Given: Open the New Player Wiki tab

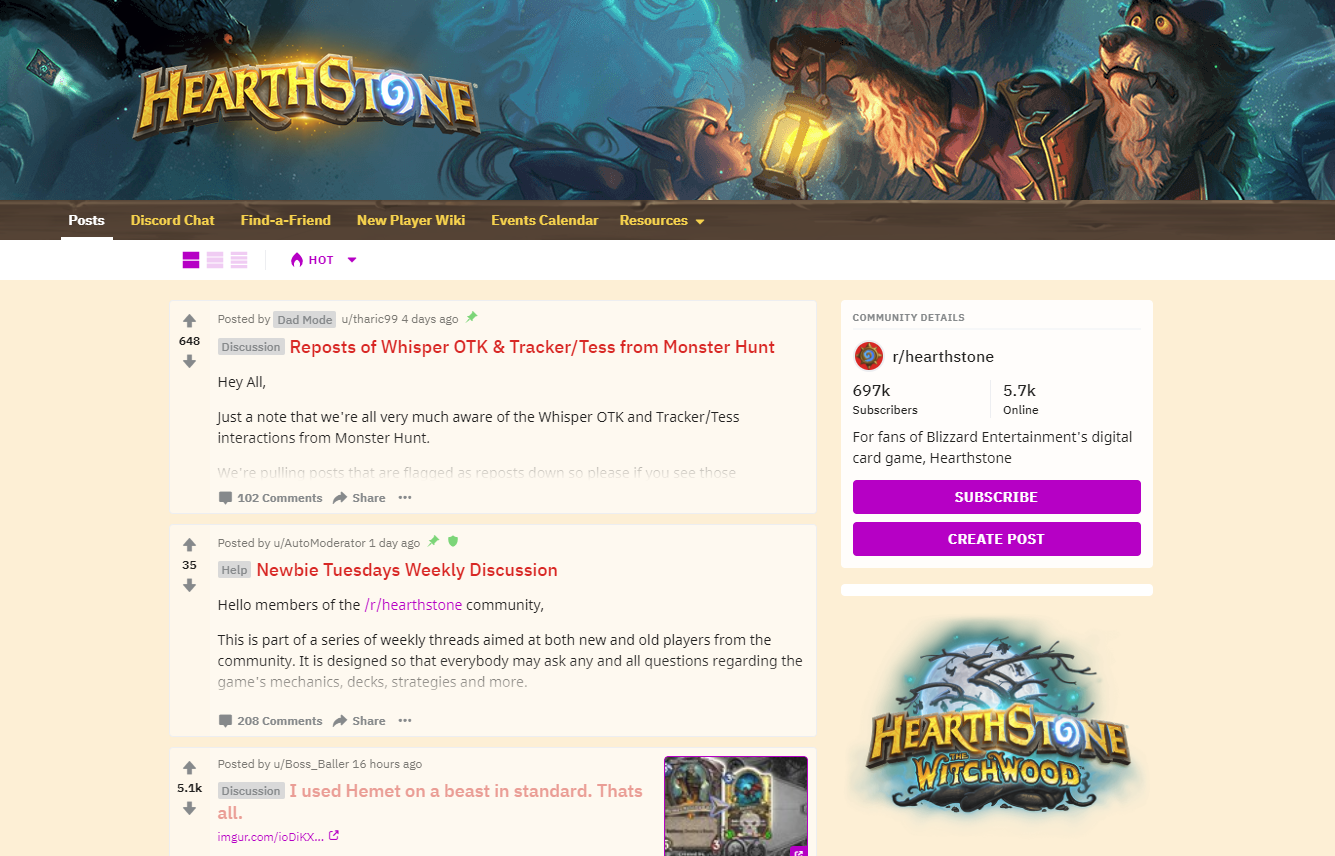Looking at the screenshot, I should (x=411, y=220).
